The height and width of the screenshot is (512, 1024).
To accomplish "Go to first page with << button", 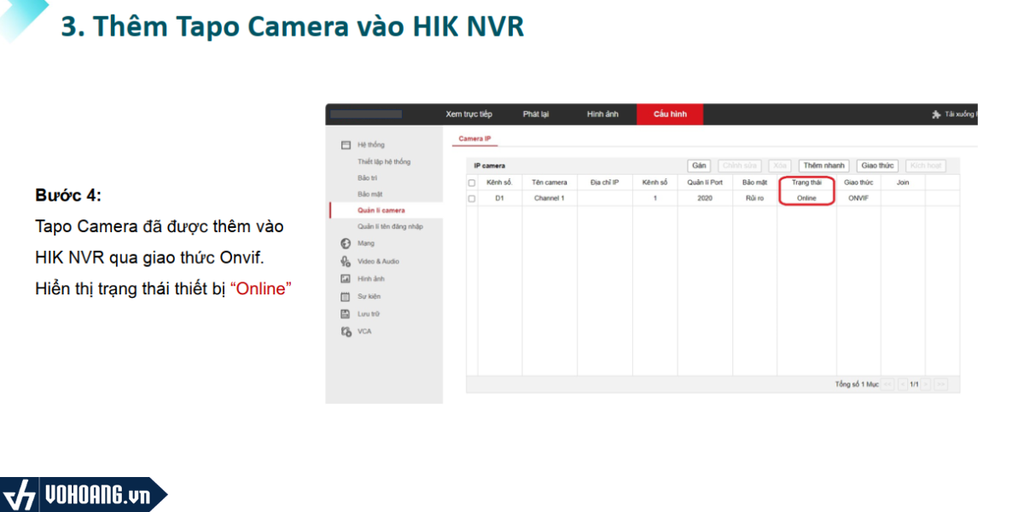I will (888, 385).
